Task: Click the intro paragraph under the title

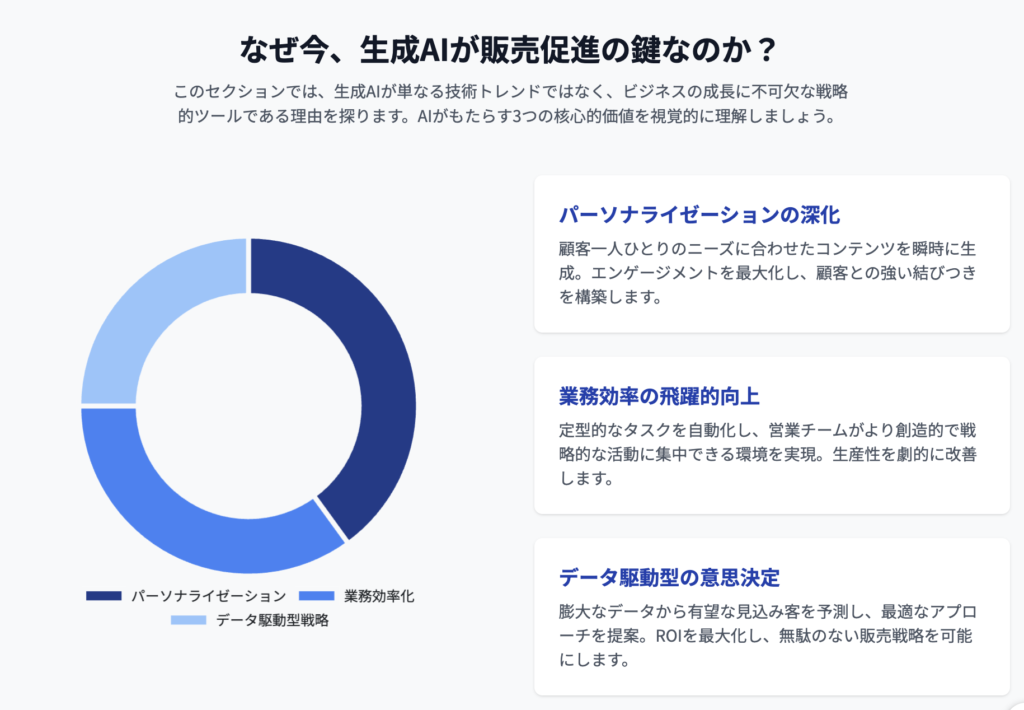Action: [511, 103]
